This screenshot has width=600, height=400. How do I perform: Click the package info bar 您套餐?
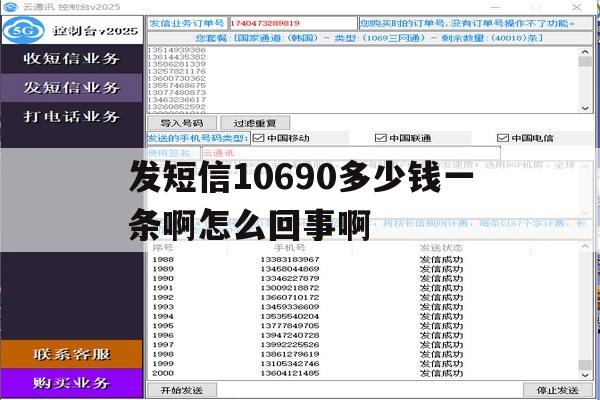370,38
